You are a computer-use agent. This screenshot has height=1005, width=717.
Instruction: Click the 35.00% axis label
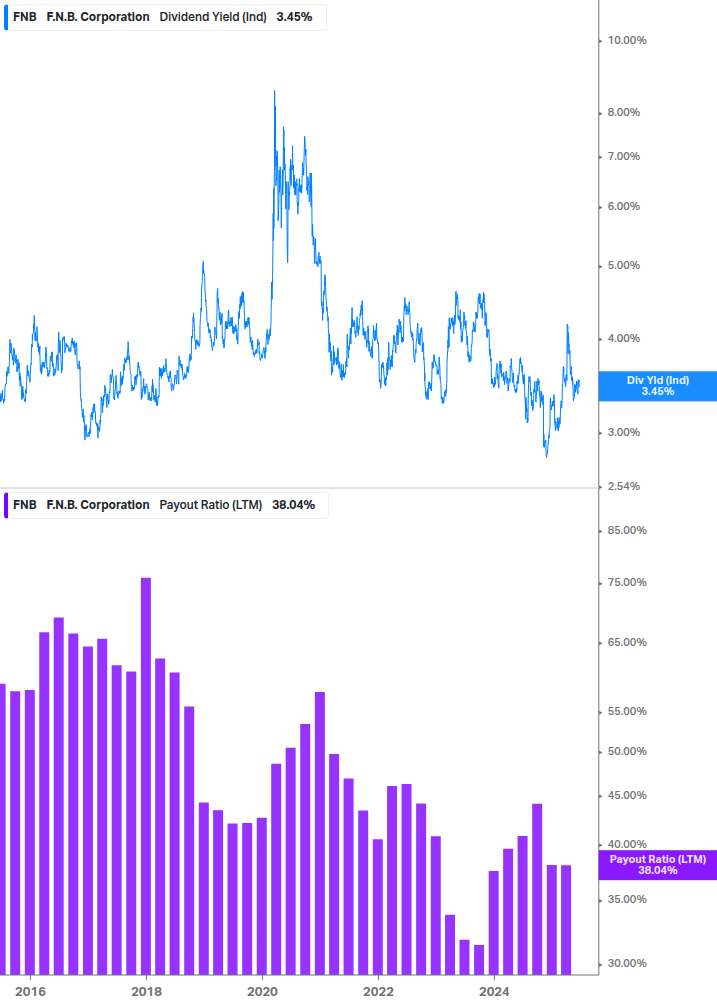point(627,899)
